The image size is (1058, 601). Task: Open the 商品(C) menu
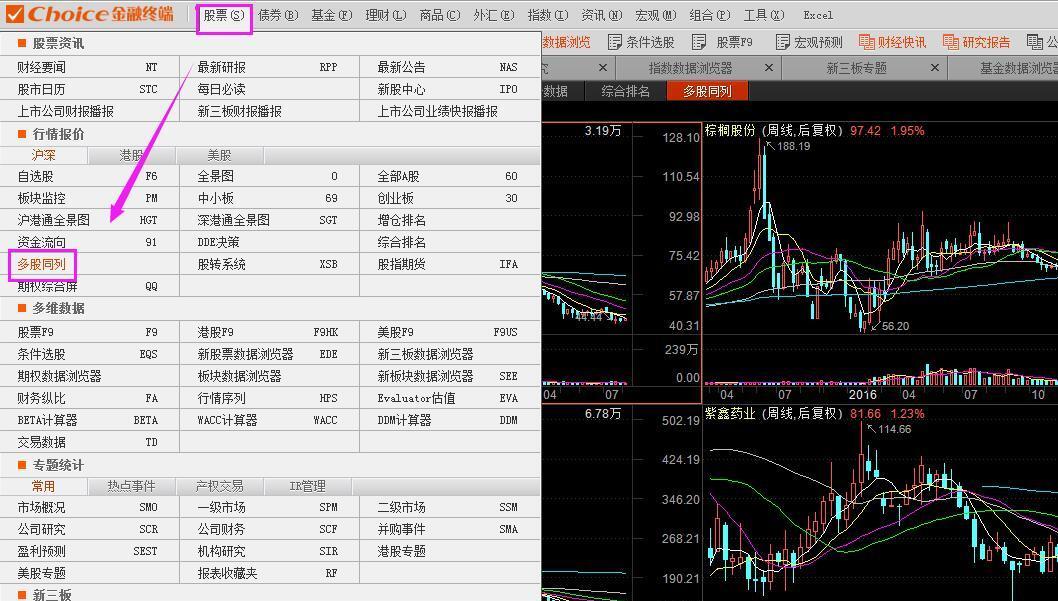point(439,16)
